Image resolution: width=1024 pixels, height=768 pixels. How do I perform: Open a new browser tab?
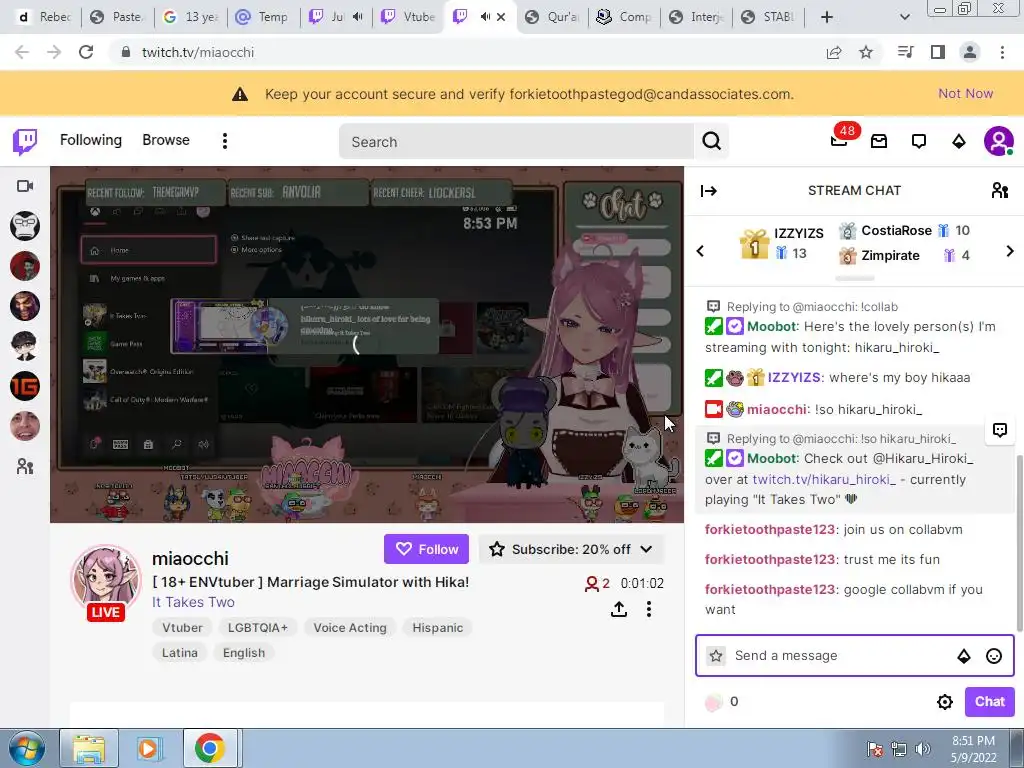tap(827, 17)
